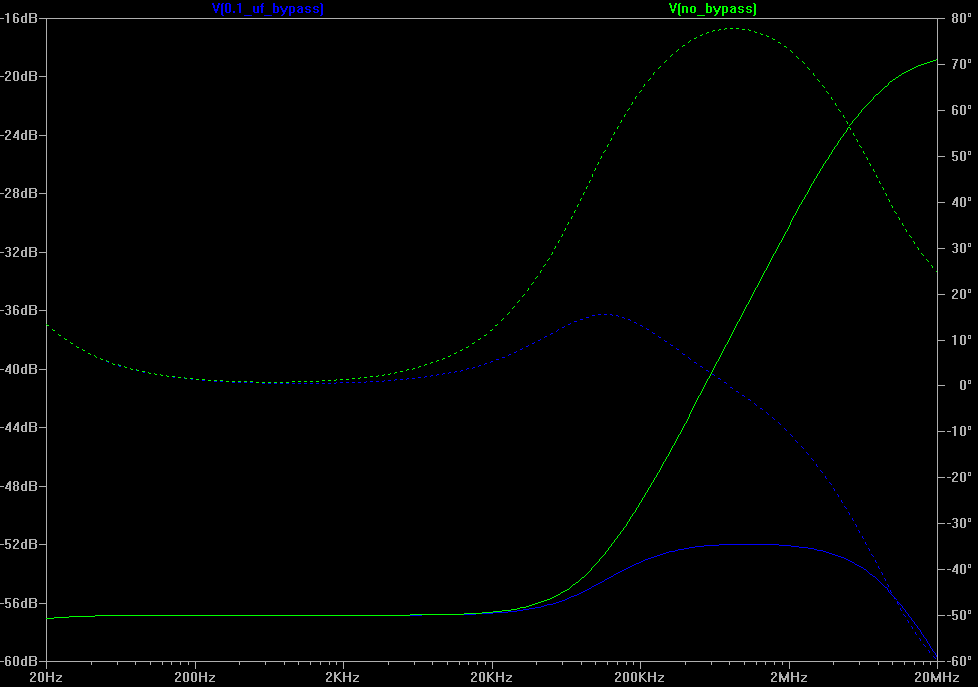
Task: Click the -20dB left axis label
Action: click(x=19, y=76)
